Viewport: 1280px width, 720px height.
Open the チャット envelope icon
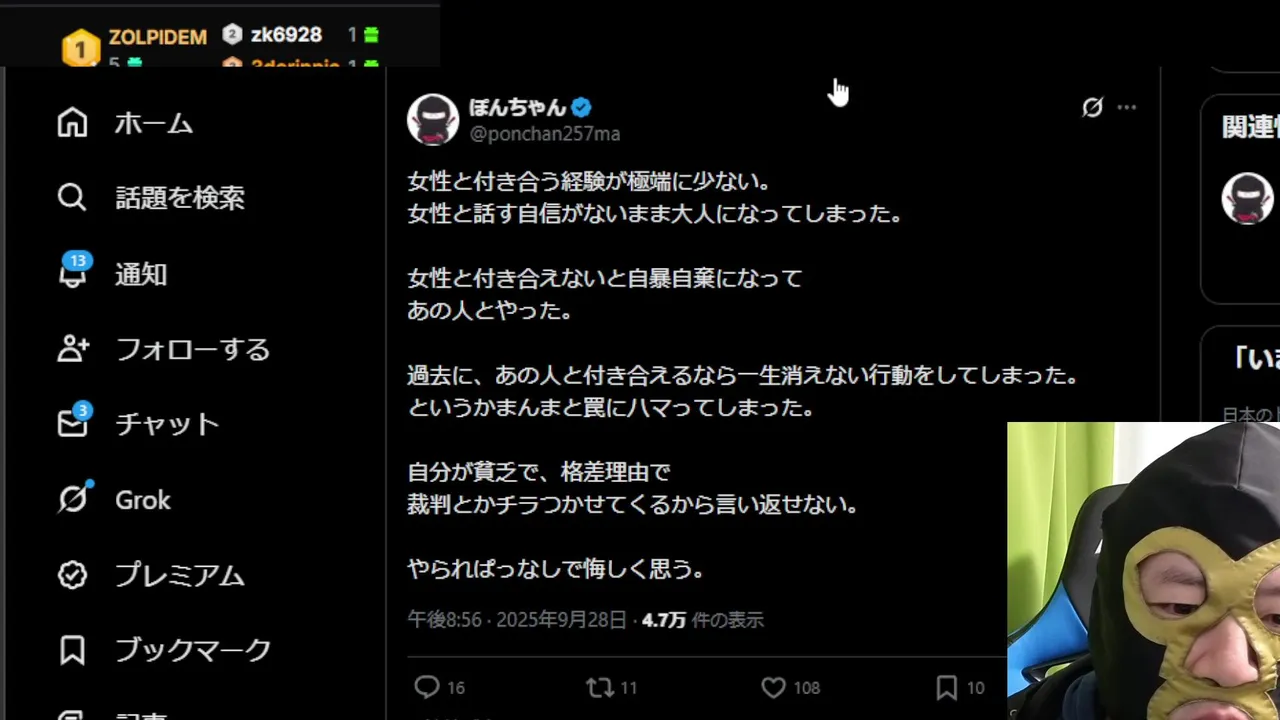pyautogui.click(x=73, y=423)
